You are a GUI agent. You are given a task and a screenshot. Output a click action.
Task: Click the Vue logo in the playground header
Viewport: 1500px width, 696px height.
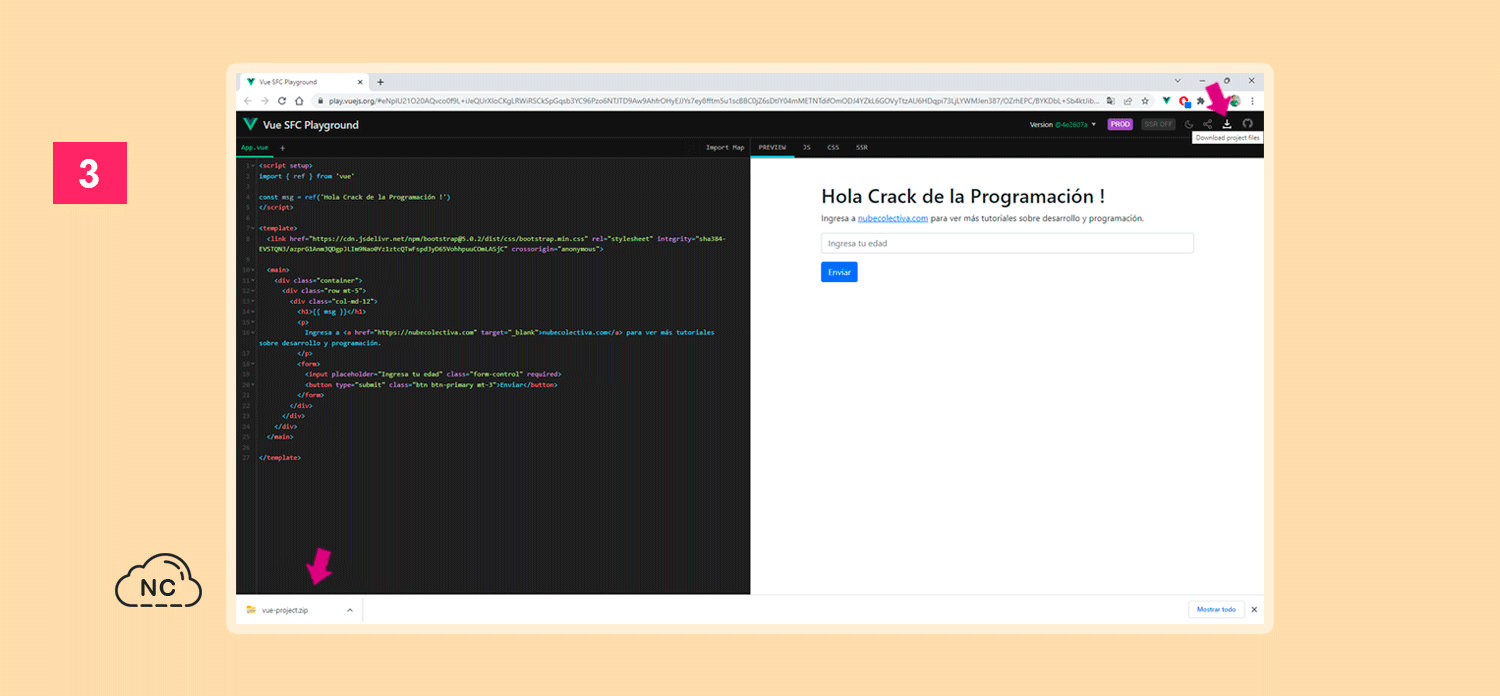click(250, 125)
